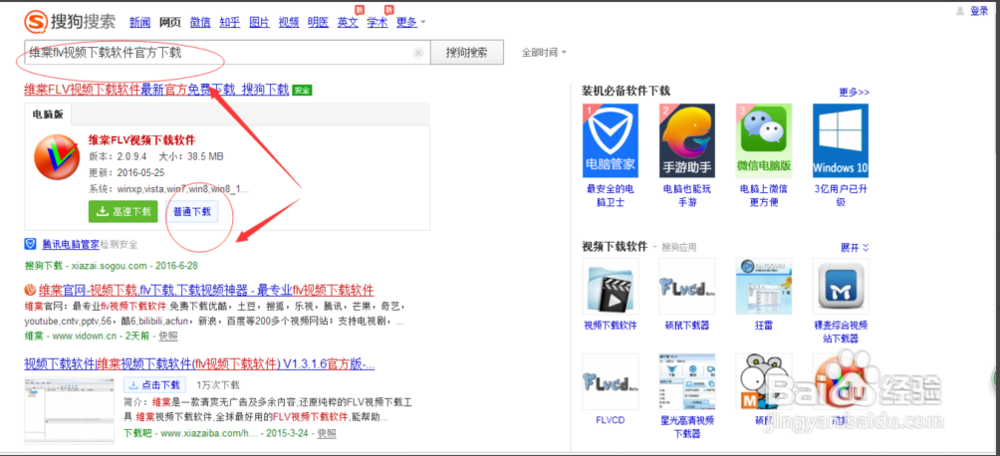Switch to the 知乎 search tab
The image size is (1000, 456).
[230, 22]
